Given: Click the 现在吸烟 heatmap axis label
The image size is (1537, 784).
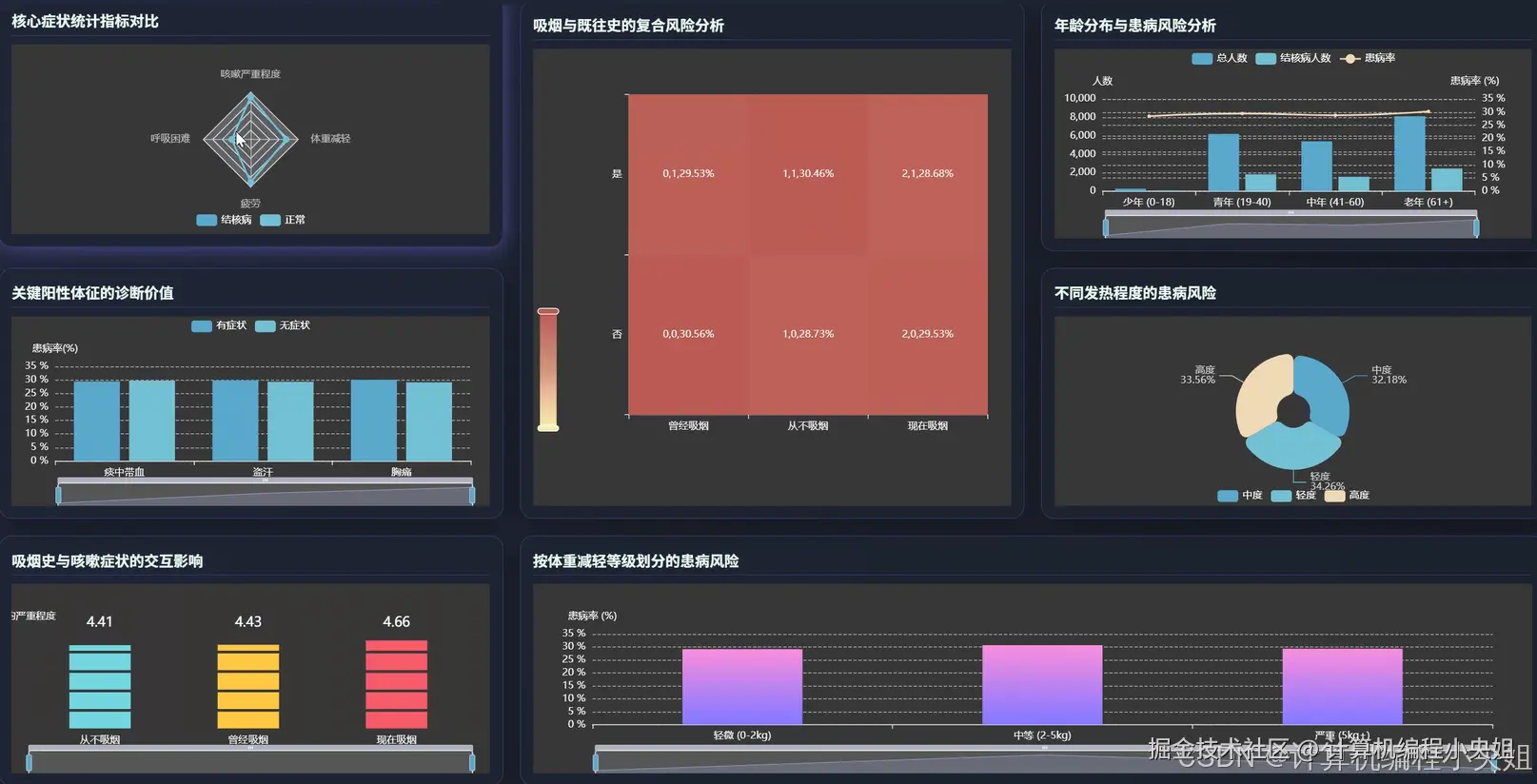Looking at the screenshot, I should [928, 426].
